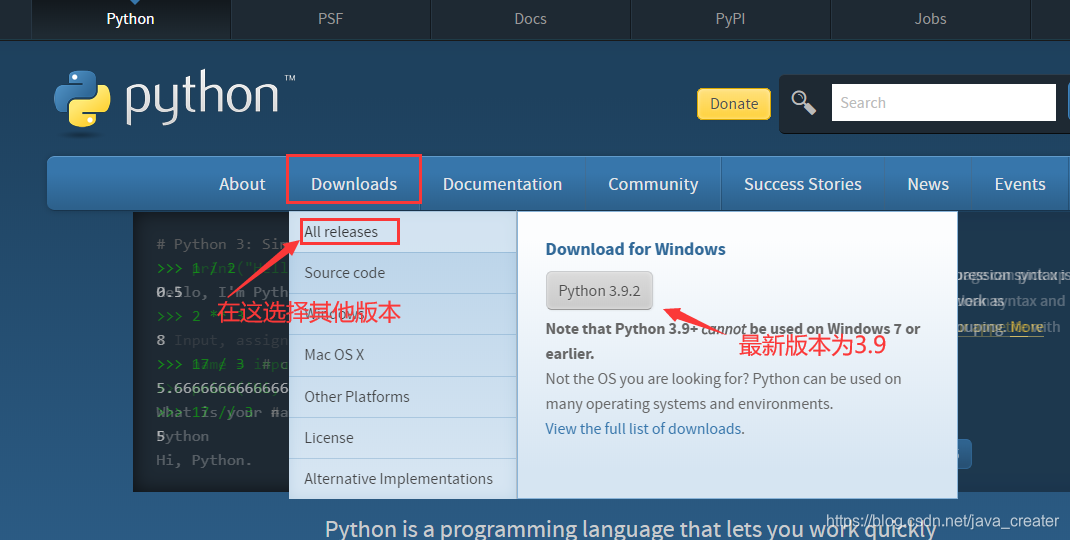Select Other Platforms in Downloads dropdown

(x=403, y=397)
